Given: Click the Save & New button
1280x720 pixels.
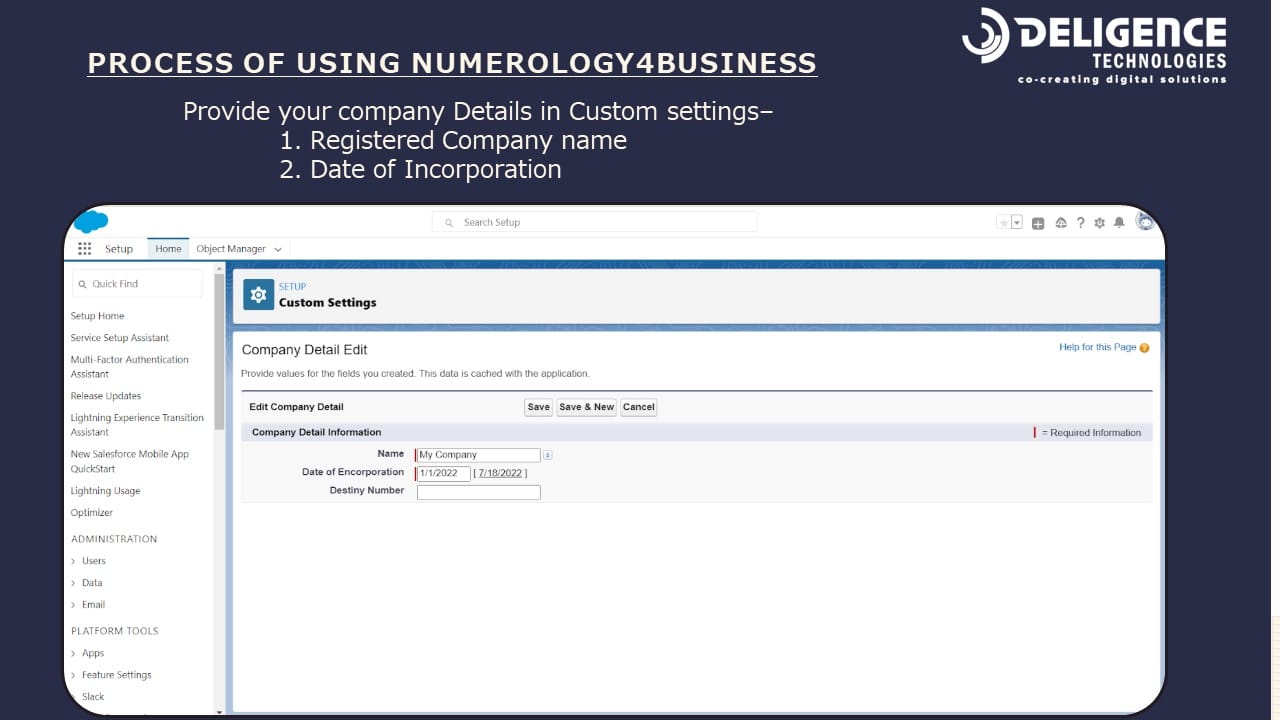Looking at the screenshot, I should point(586,407).
